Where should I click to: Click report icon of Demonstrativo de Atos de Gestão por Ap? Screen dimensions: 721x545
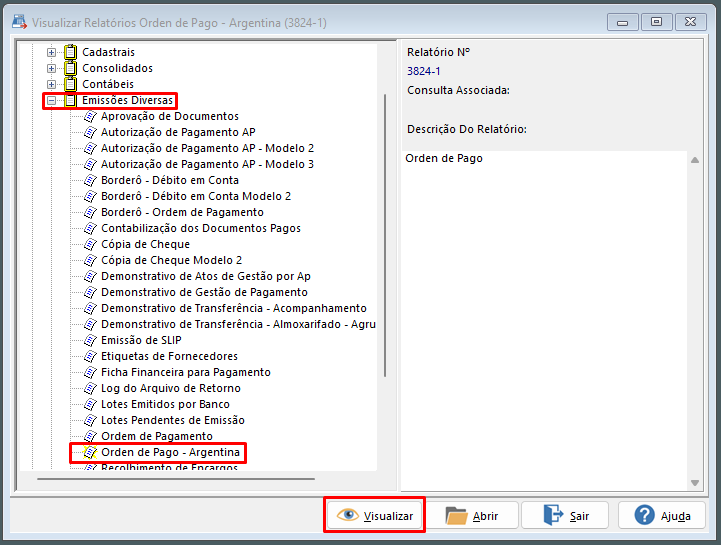click(x=91, y=276)
